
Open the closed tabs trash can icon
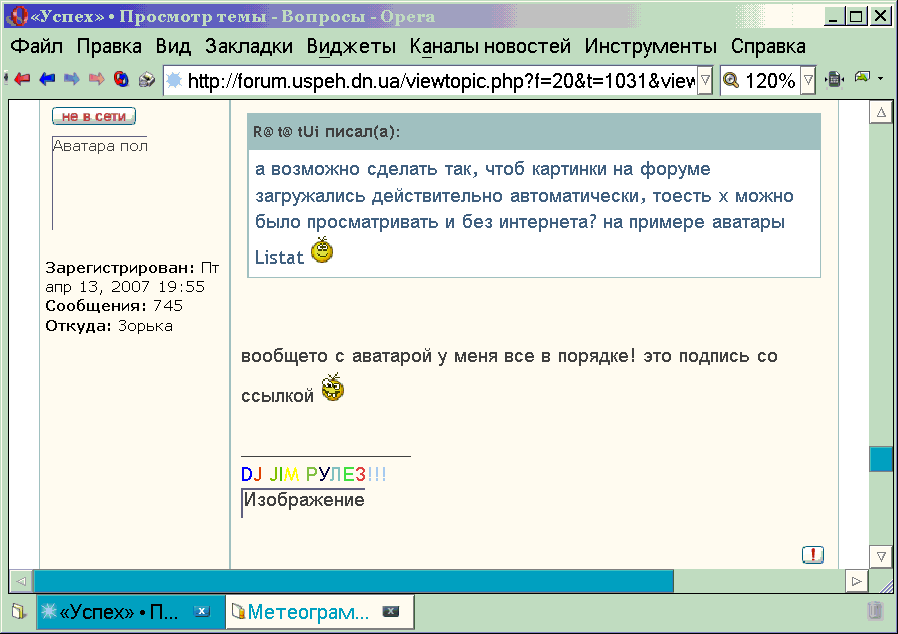pos(874,610)
